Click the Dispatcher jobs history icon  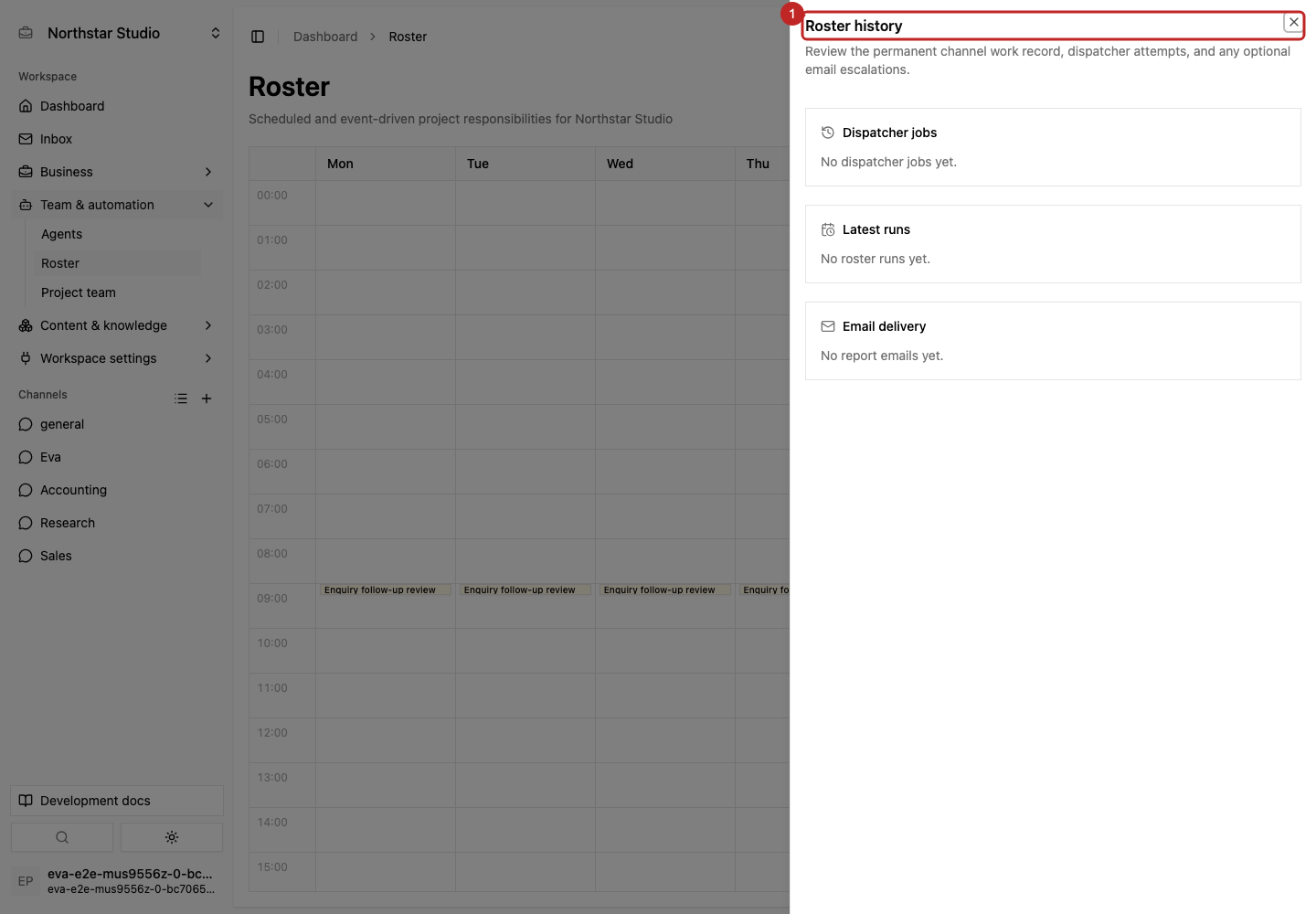click(x=828, y=133)
